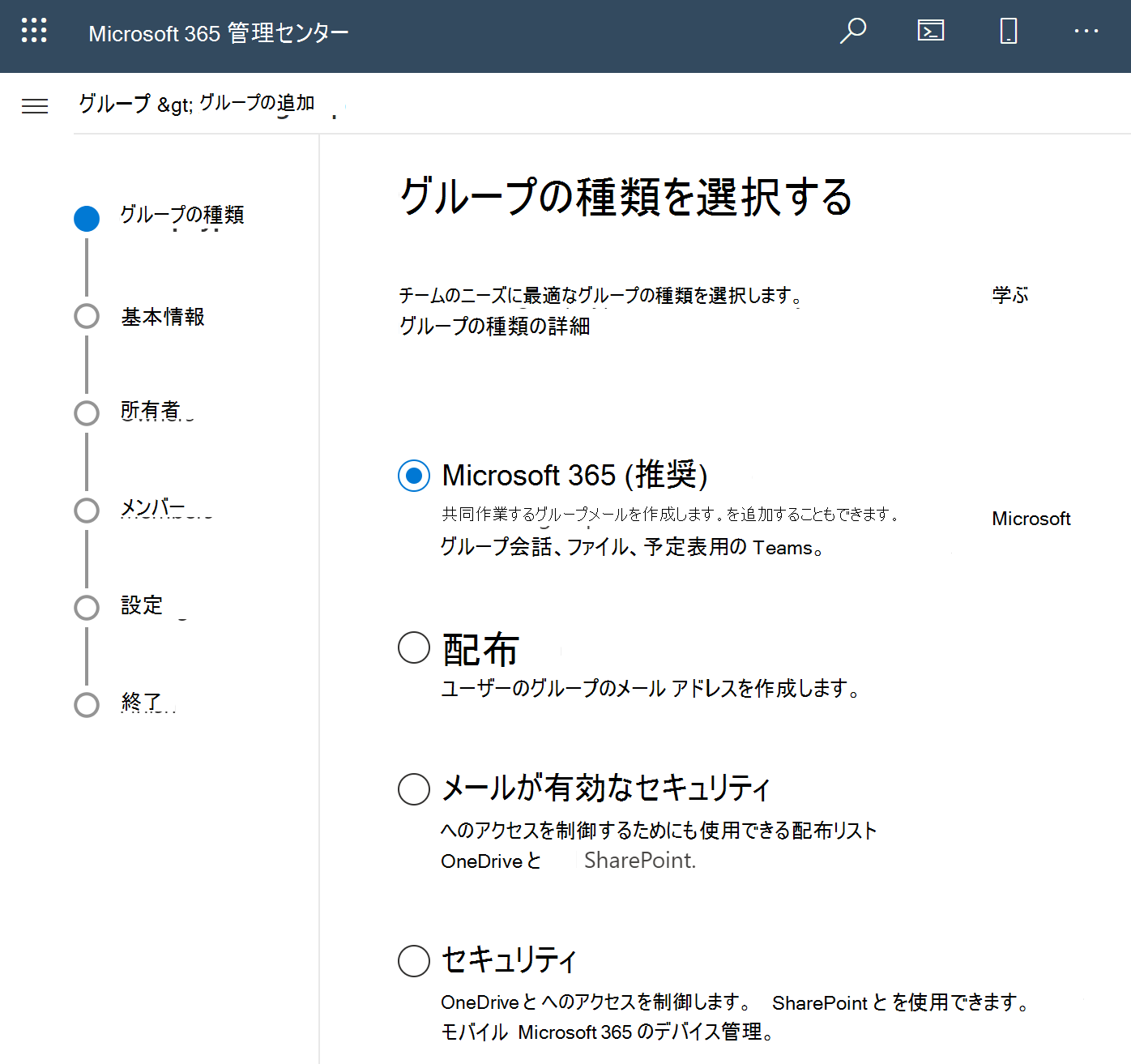
Task: Click the グループ会話、ファイル、予定表用の Teams text
Action: (632, 547)
